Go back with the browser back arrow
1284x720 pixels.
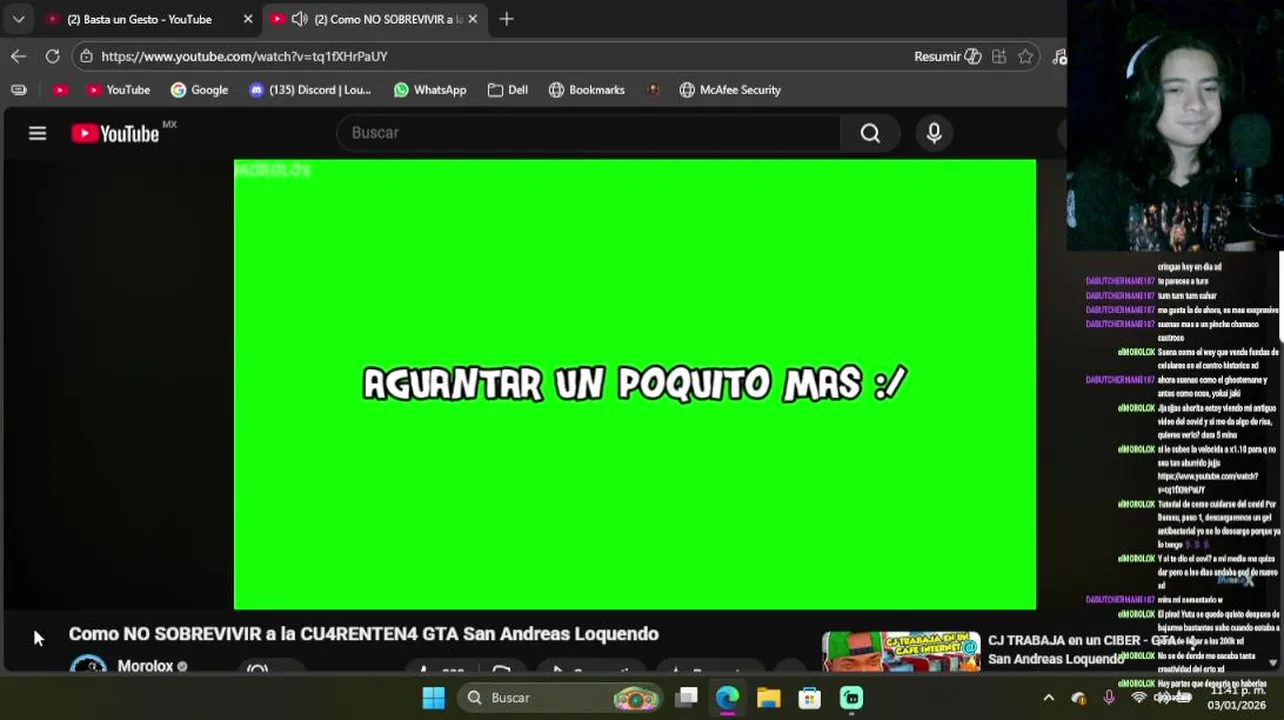click(x=18, y=56)
